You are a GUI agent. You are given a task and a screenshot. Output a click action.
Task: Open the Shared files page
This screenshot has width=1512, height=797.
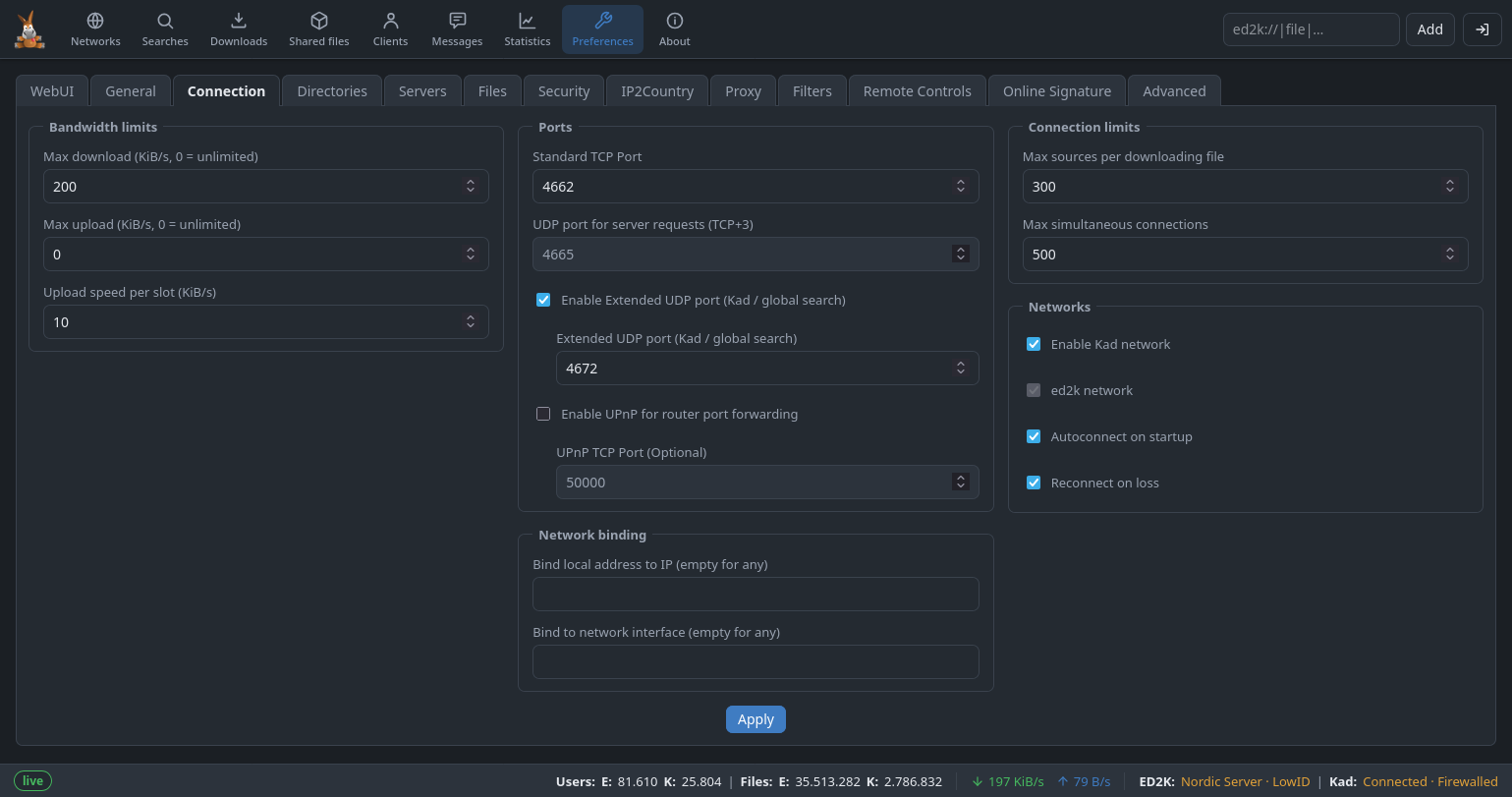[x=319, y=29]
